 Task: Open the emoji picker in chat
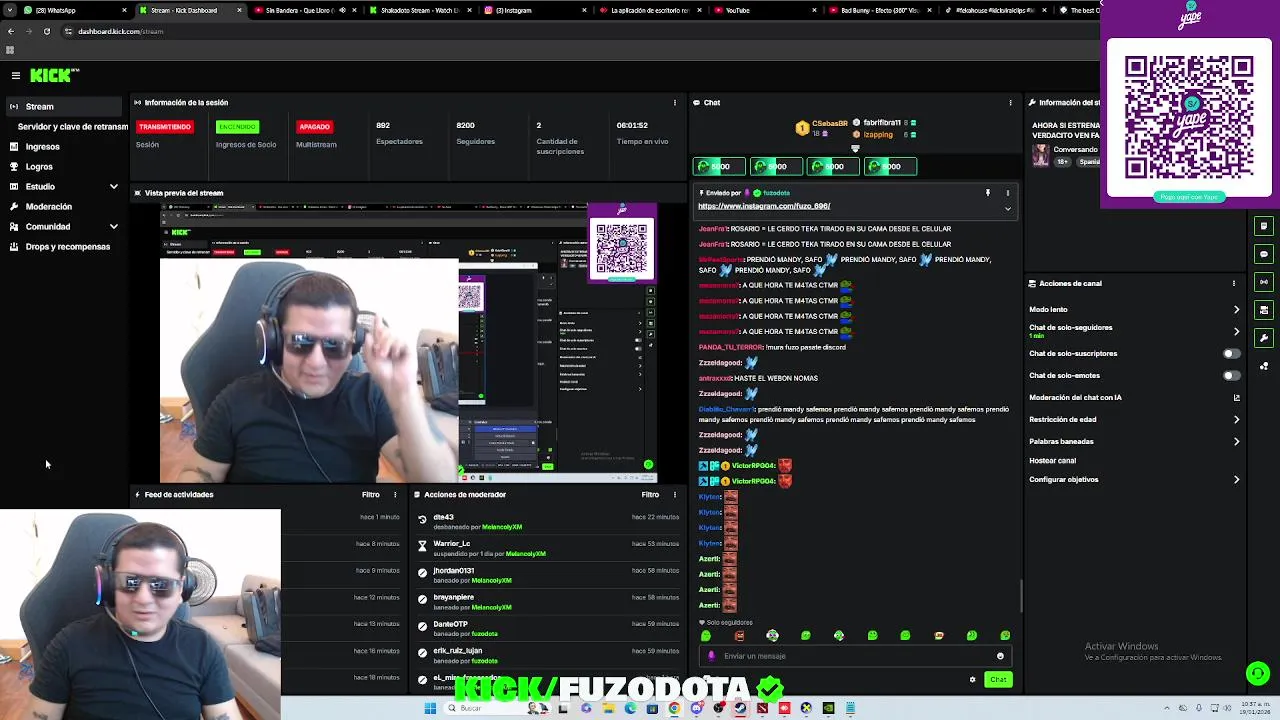tap(1000, 656)
